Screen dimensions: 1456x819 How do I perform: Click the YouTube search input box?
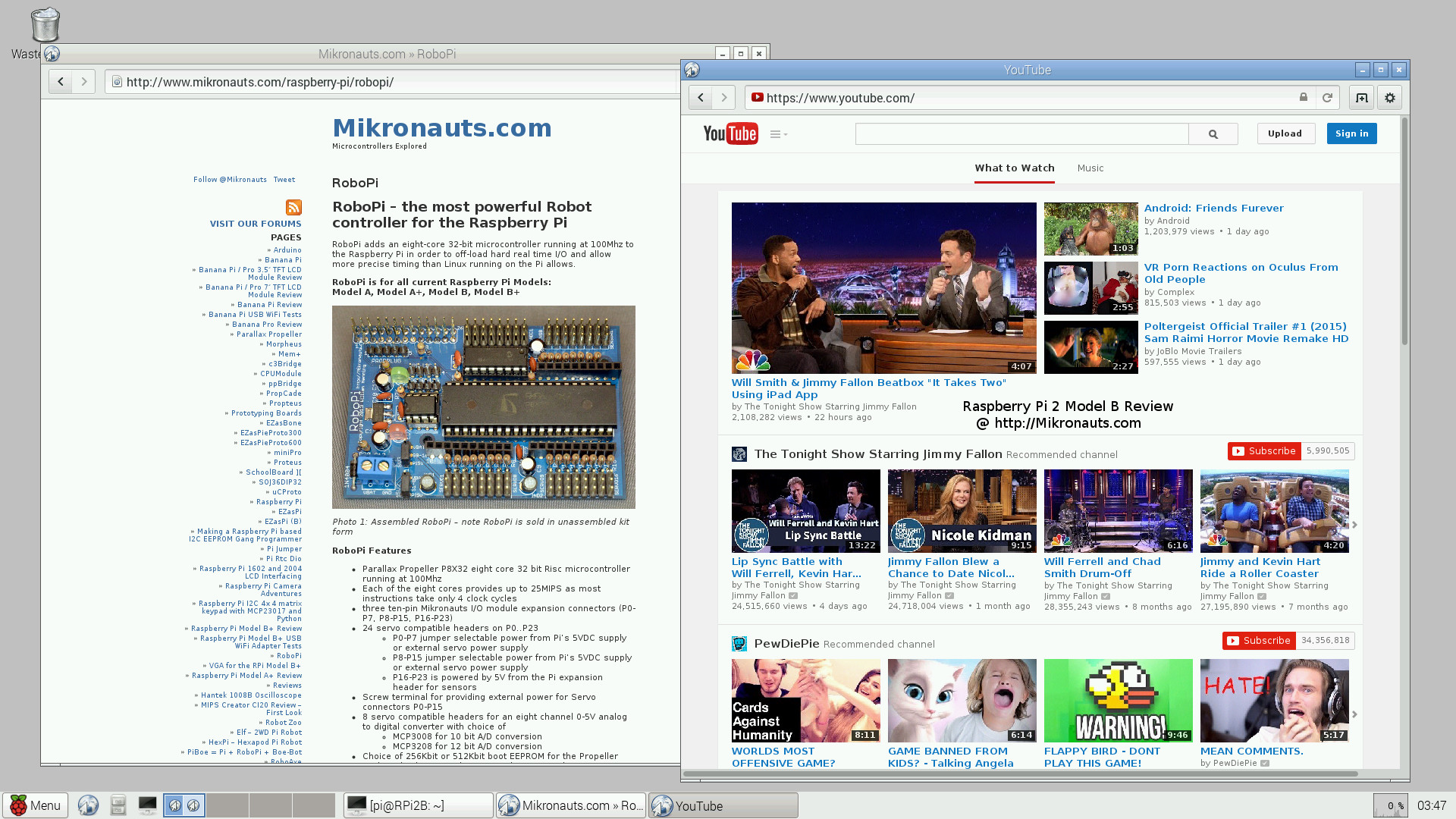point(1021,134)
